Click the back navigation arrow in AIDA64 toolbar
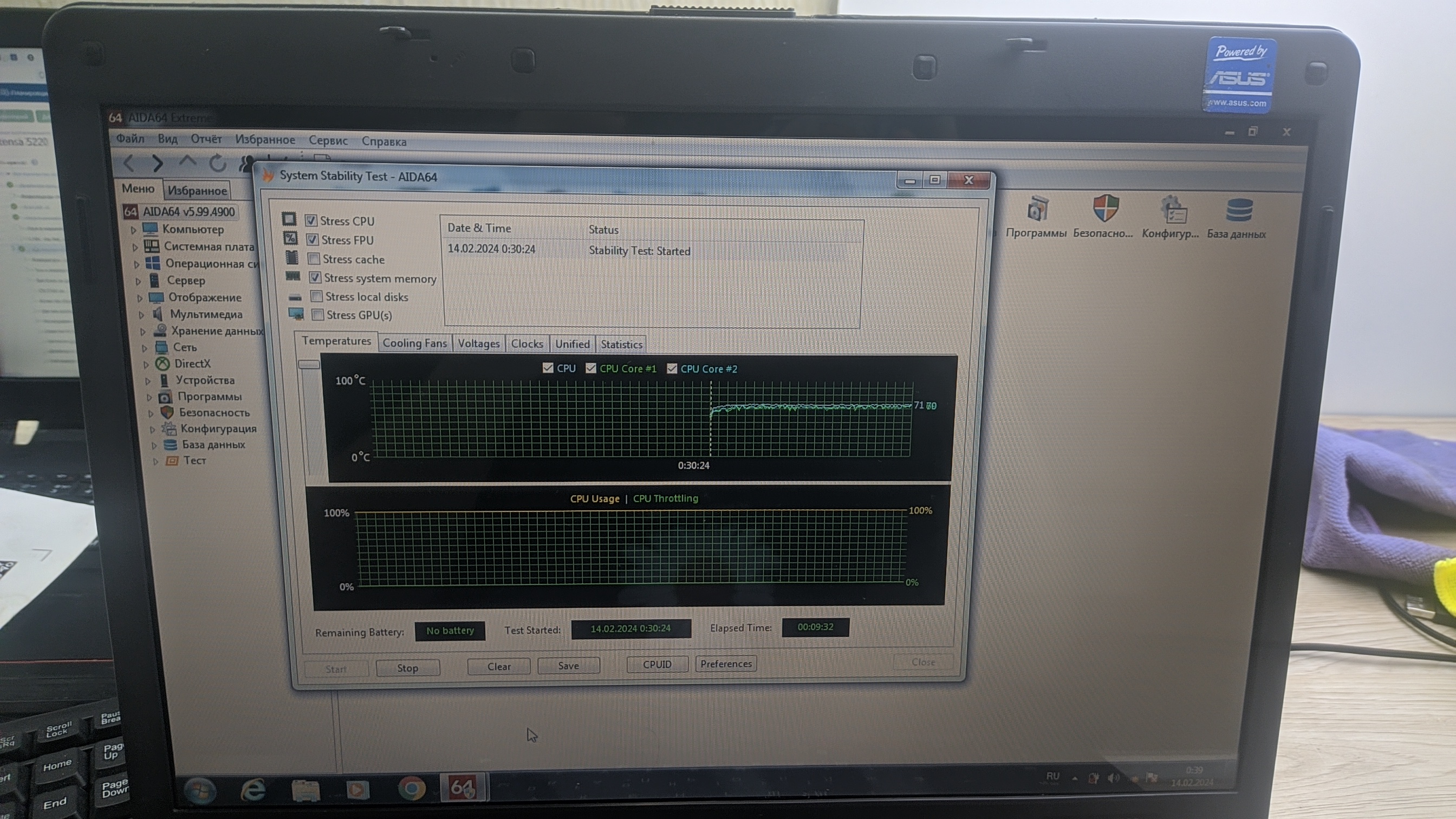Screen dimensions: 1456x819 click(129, 164)
